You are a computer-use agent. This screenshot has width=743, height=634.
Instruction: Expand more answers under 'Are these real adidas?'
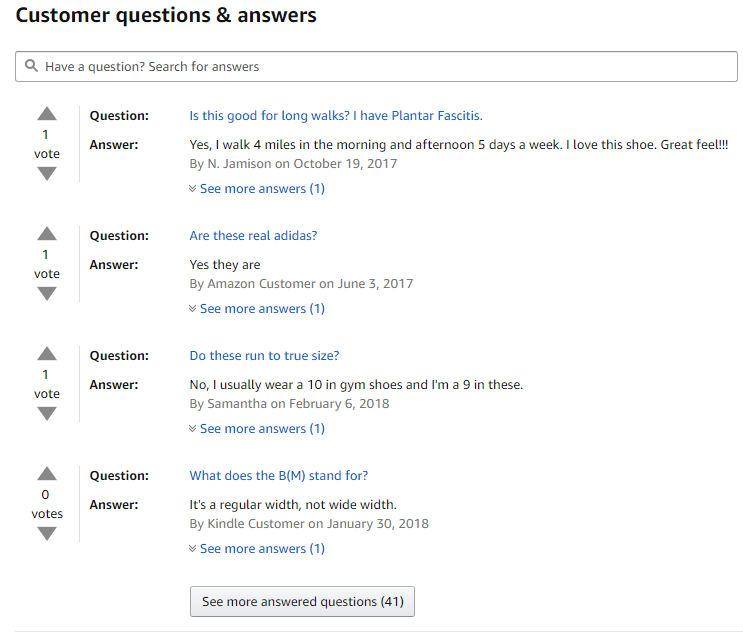[x=257, y=309]
